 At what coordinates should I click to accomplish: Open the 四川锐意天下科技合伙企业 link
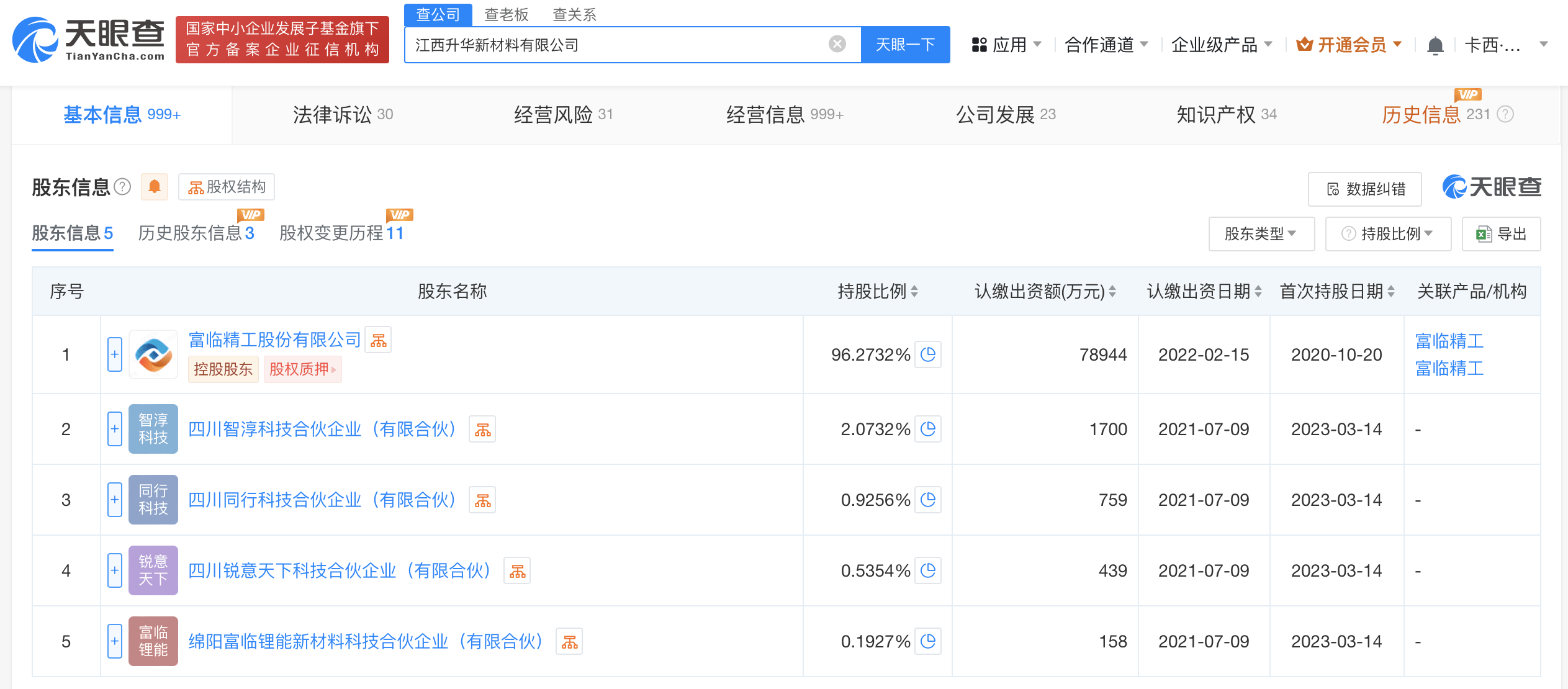click(x=340, y=570)
